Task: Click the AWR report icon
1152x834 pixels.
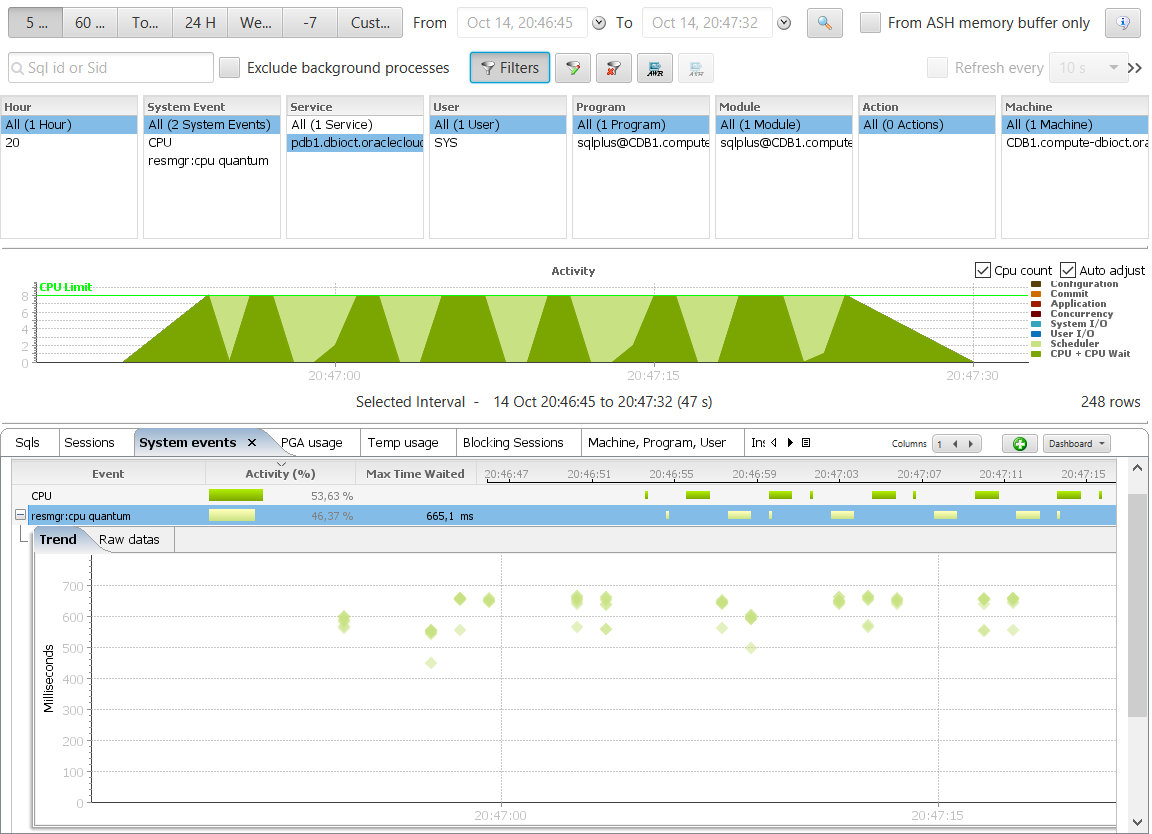Action: pos(654,68)
